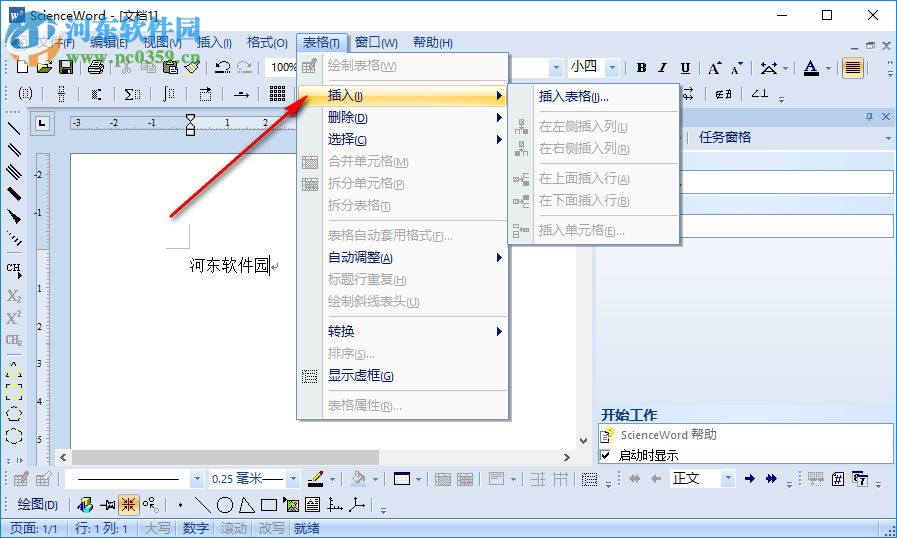Choose 插入表格 from the submenu
Viewport: 897px width, 538px height.
tap(594, 97)
